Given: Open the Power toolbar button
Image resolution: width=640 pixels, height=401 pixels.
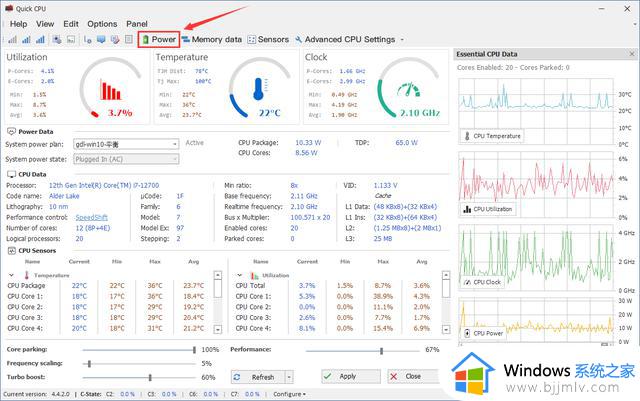Looking at the screenshot, I should tap(159, 40).
